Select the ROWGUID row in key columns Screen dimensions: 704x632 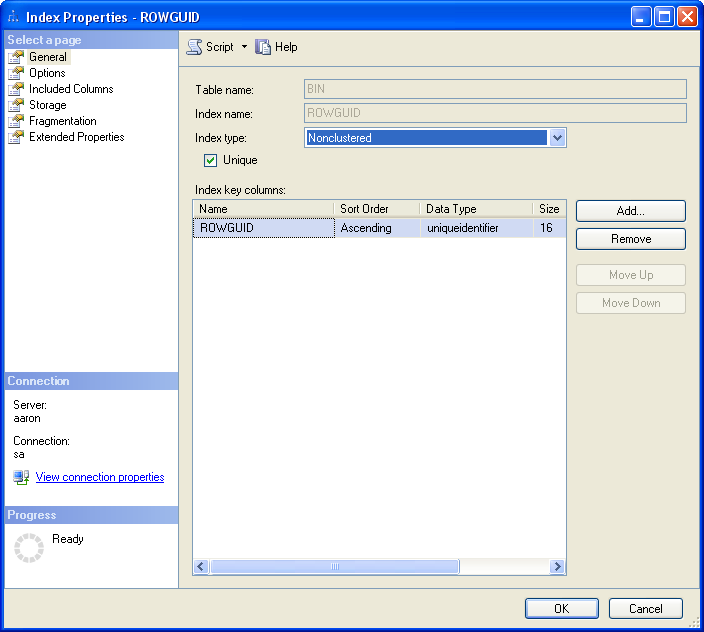point(263,228)
